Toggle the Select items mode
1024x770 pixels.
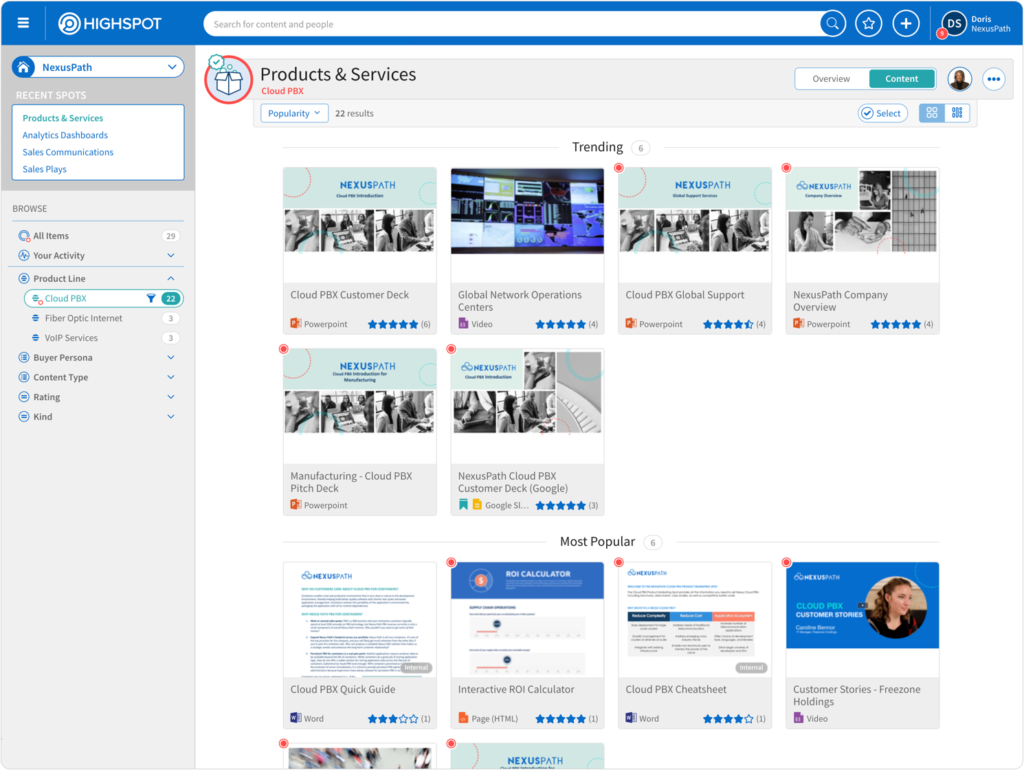click(882, 113)
